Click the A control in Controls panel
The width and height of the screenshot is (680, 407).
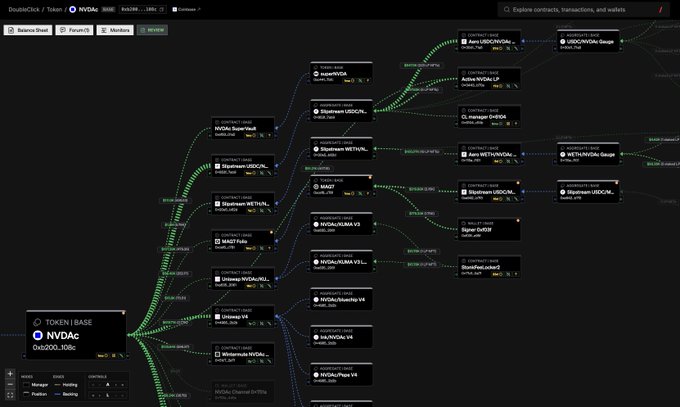click(108, 385)
